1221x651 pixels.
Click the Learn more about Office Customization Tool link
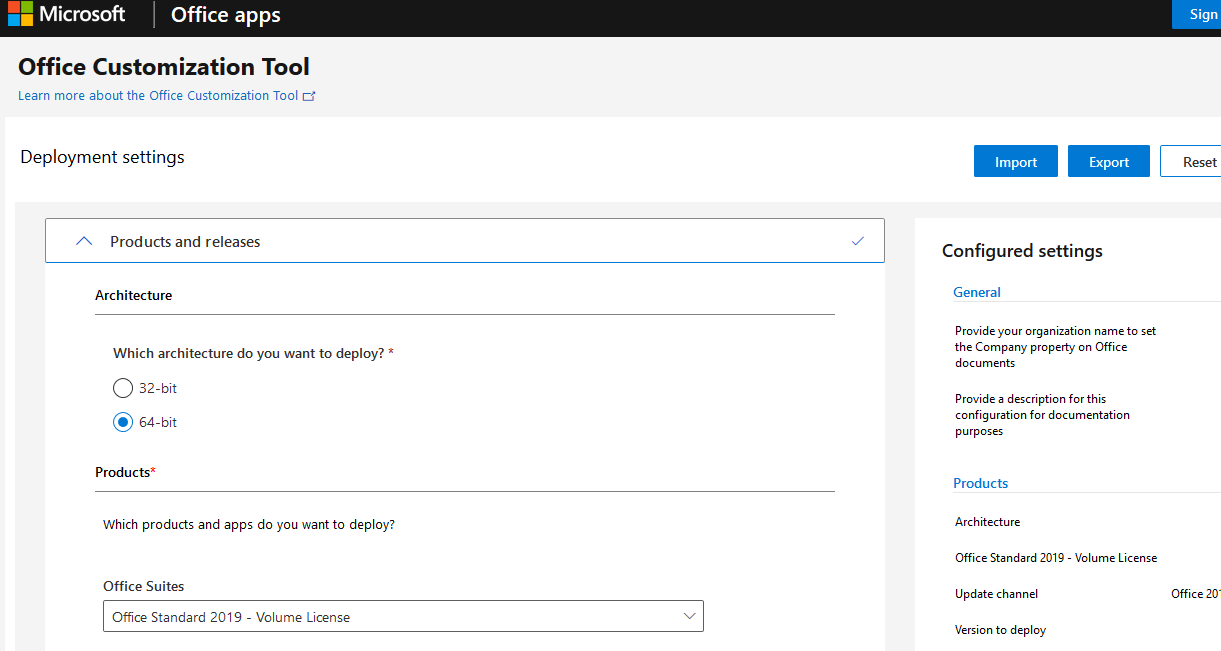(x=157, y=95)
